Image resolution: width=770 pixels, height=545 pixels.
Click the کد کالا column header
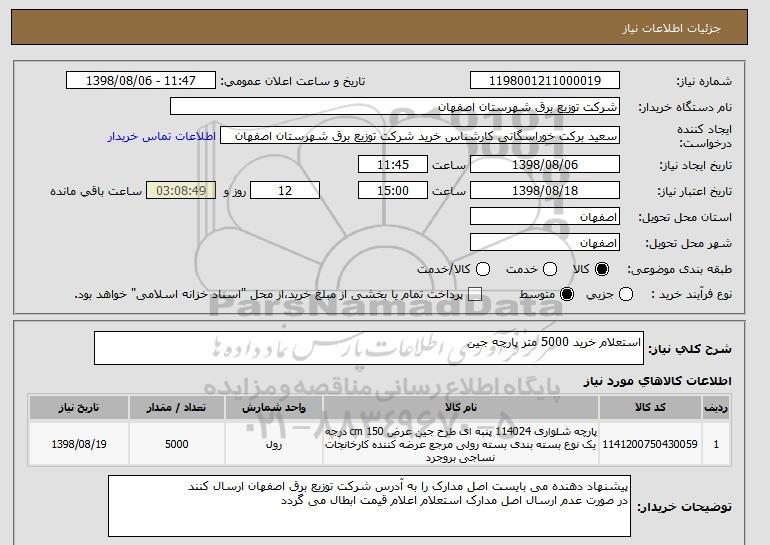650,408
